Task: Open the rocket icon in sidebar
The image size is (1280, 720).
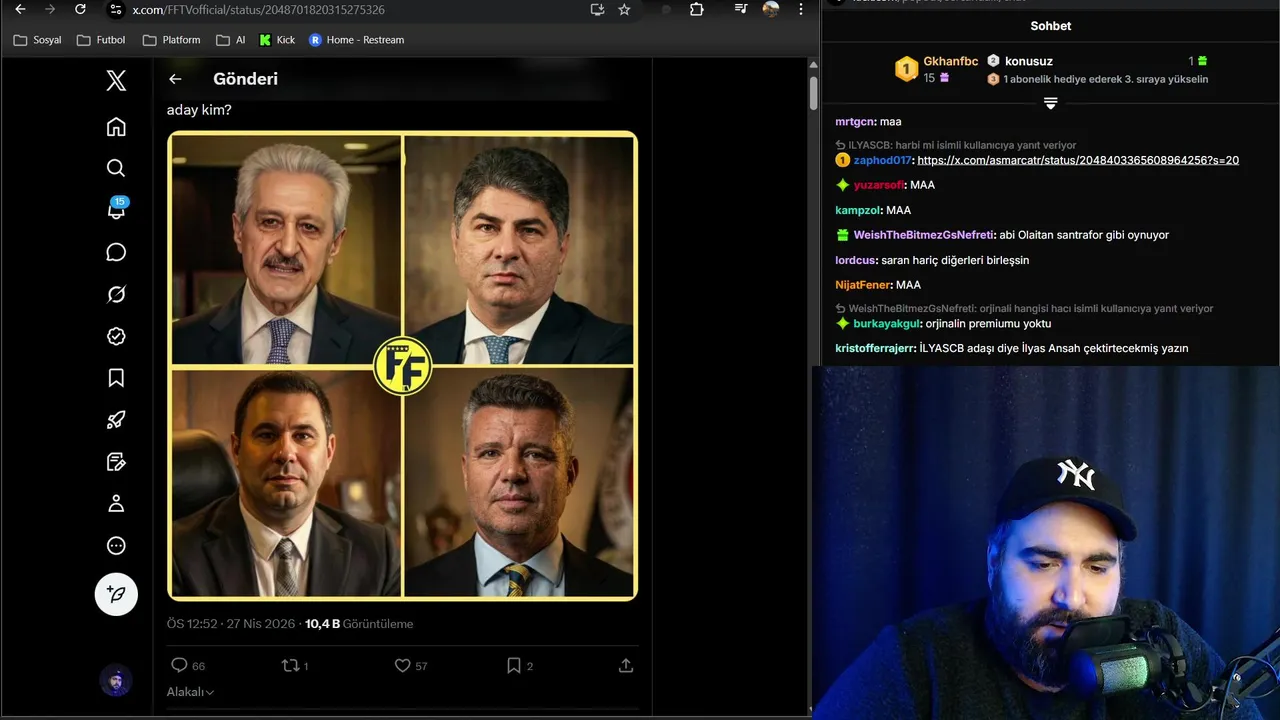Action: pyautogui.click(x=116, y=420)
